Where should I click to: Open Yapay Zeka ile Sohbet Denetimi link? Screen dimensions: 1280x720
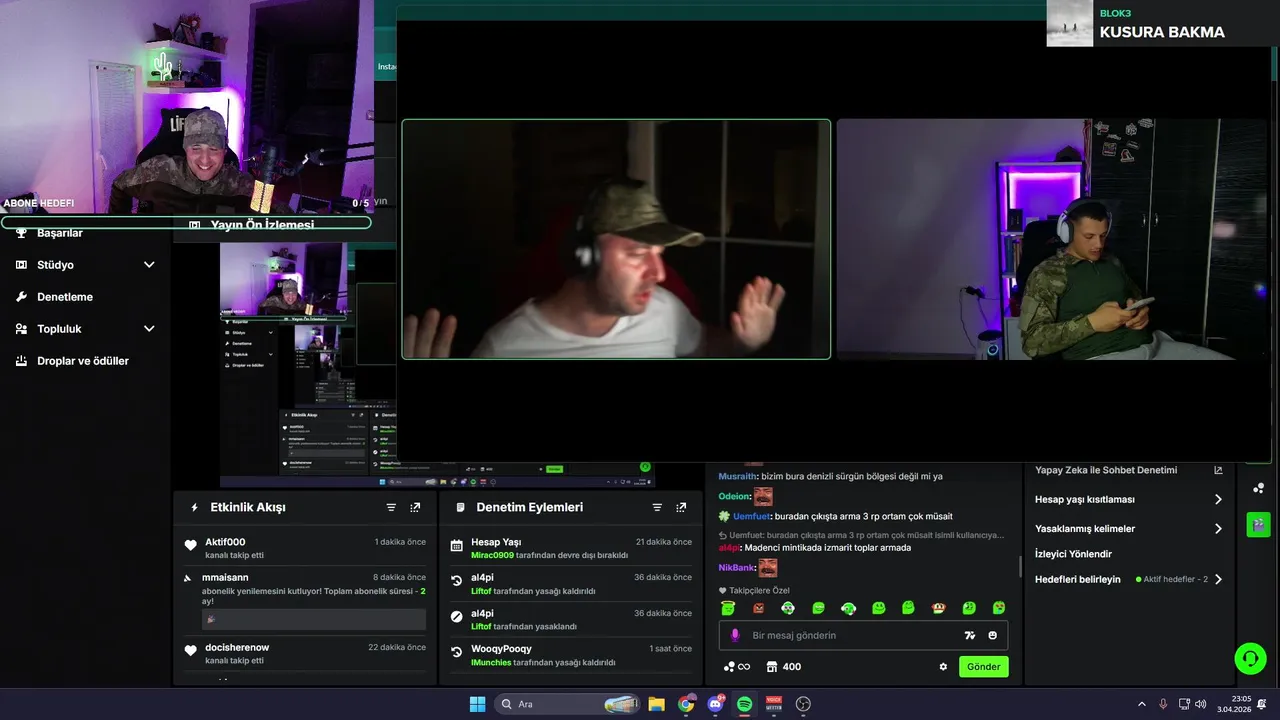tap(1128, 470)
